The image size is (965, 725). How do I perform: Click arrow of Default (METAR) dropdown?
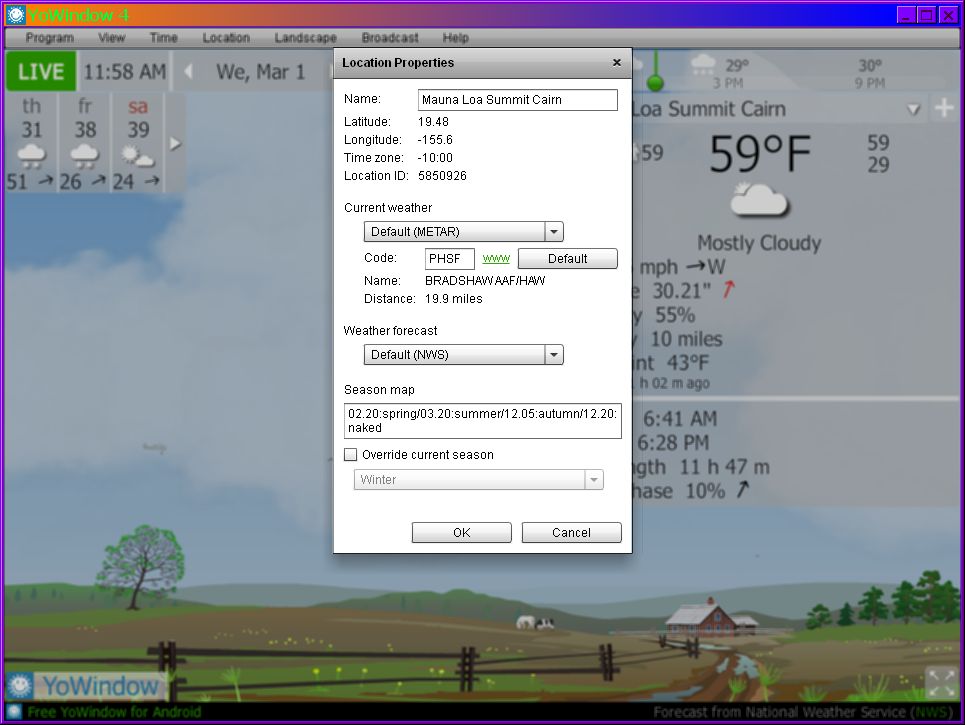pyautogui.click(x=554, y=232)
